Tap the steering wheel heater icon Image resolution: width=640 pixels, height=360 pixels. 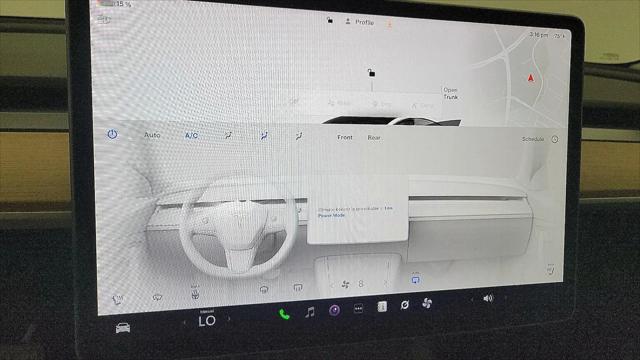195,293
